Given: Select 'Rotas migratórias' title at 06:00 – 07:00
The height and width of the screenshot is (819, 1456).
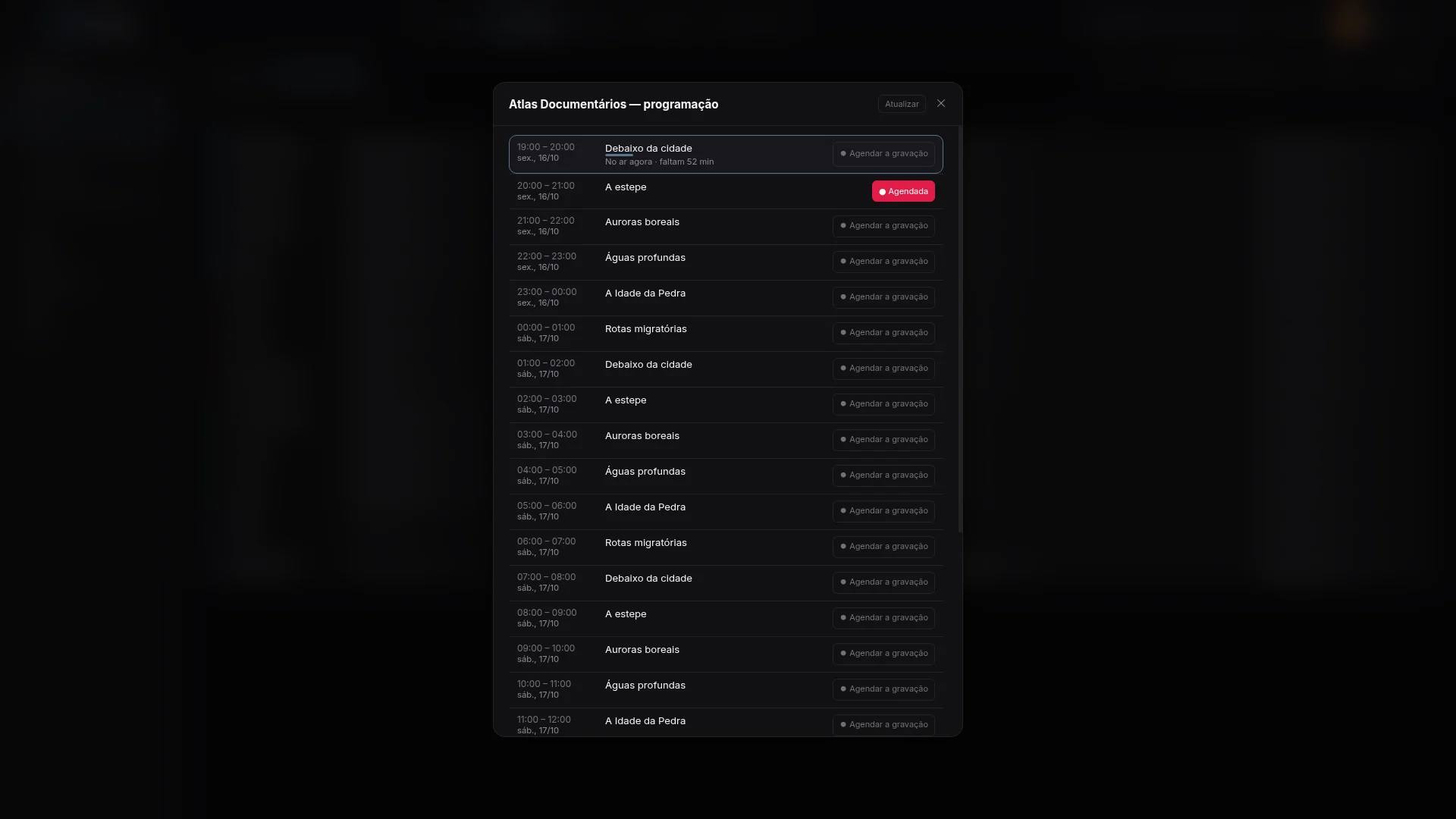Looking at the screenshot, I should 646,543.
